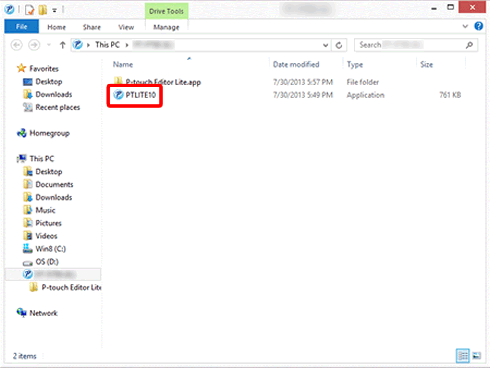490x368 pixels.
Task: Expand chevron after This PC in address bar
Action: [127, 45]
